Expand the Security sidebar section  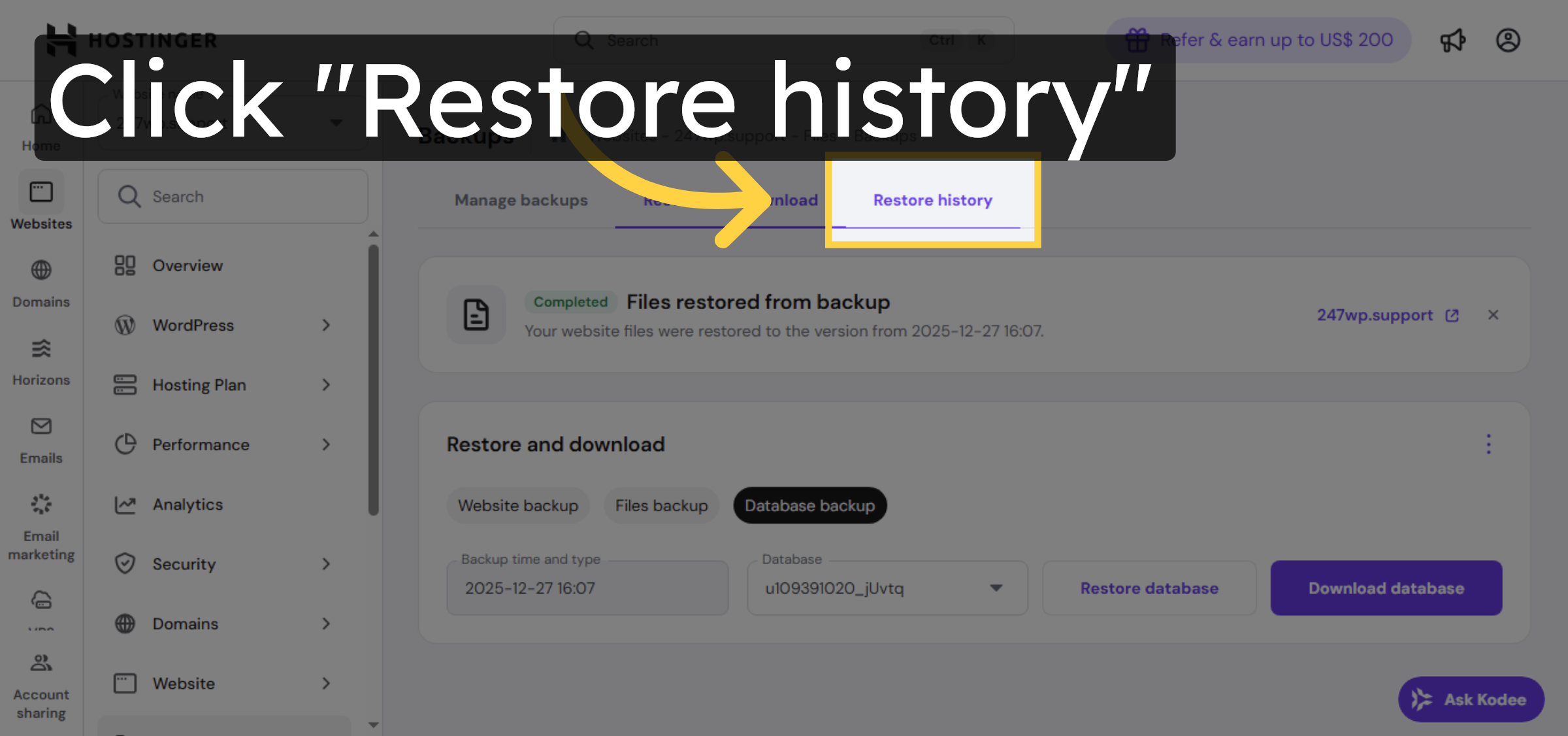pyautogui.click(x=222, y=563)
